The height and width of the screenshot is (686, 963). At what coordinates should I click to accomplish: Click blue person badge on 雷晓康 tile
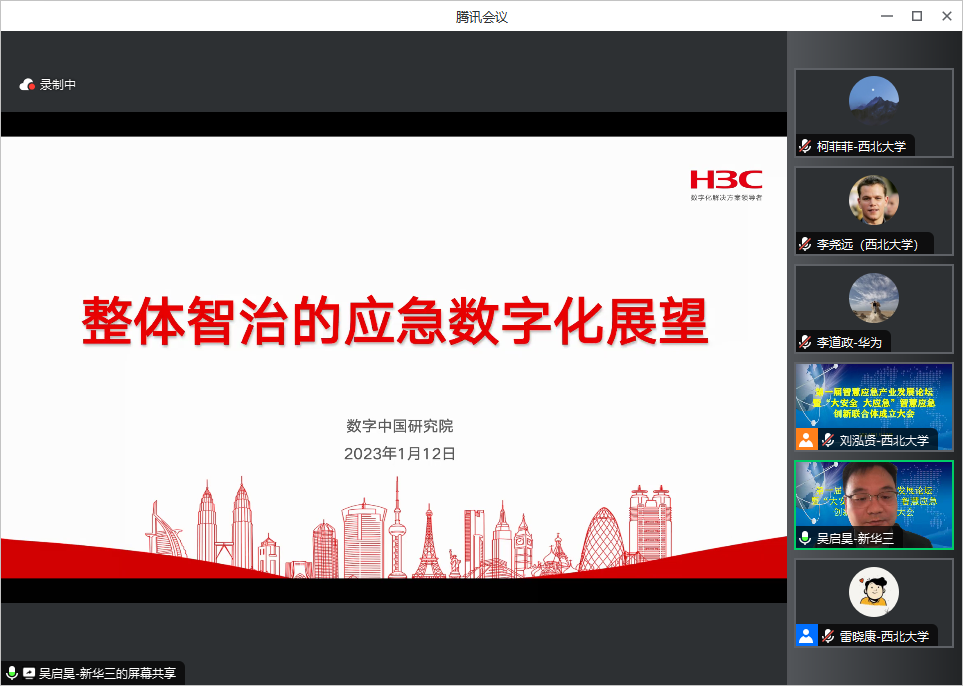click(806, 636)
